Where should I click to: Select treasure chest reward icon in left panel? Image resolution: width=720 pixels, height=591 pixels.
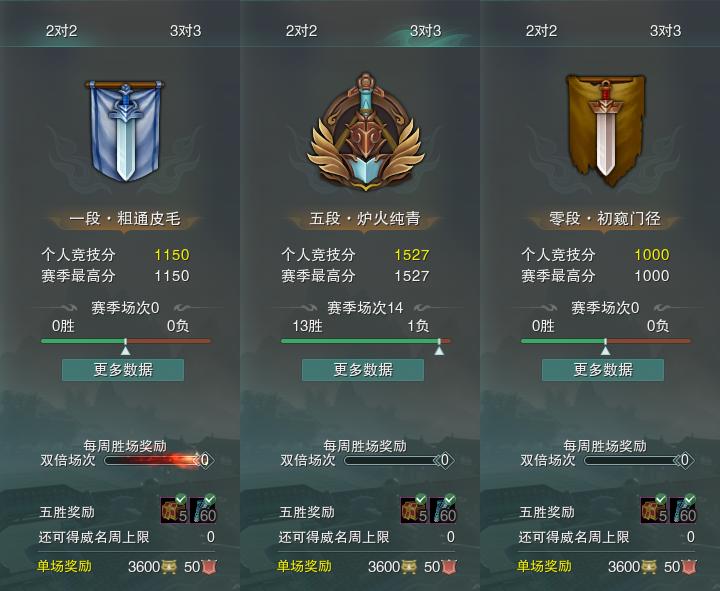tap(174, 509)
